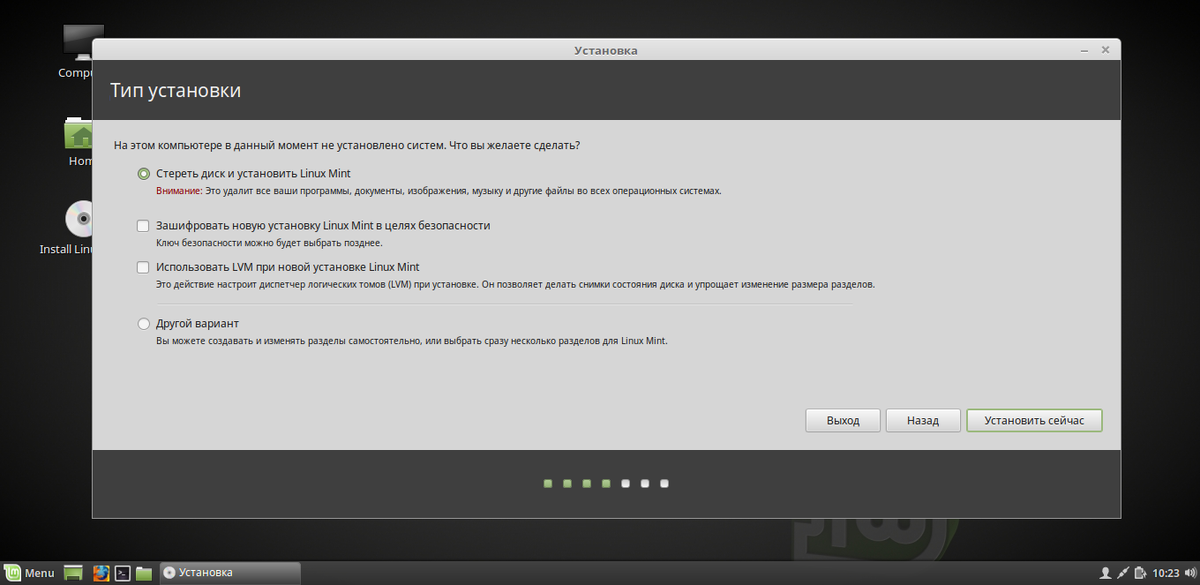Check 'Использовать LVM при новой установке'
1200x585 pixels.
tap(143, 268)
